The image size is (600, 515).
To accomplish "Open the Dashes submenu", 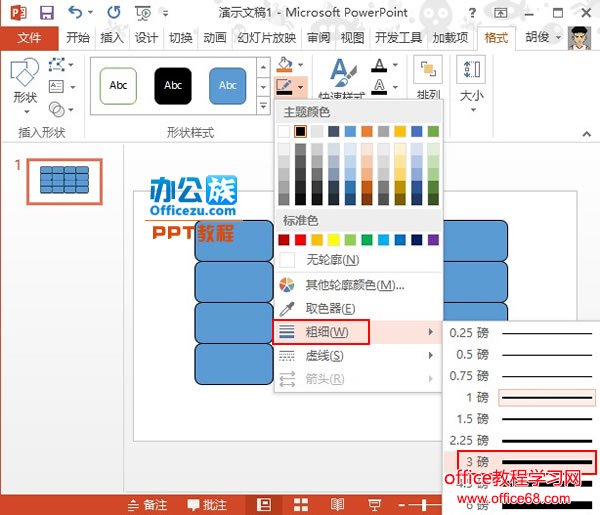I will [358, 356].
